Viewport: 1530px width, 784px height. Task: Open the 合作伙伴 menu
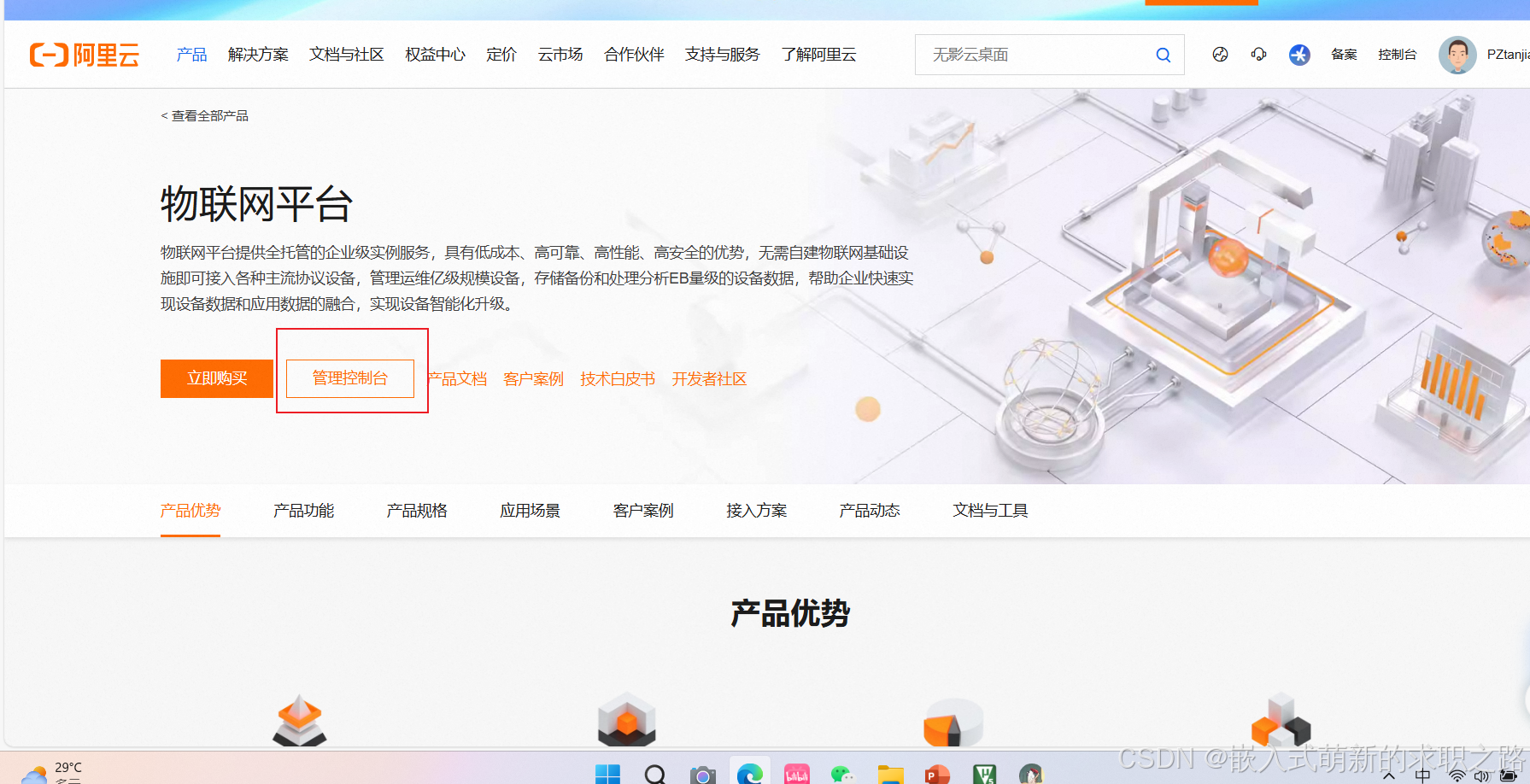click(634, 55)
